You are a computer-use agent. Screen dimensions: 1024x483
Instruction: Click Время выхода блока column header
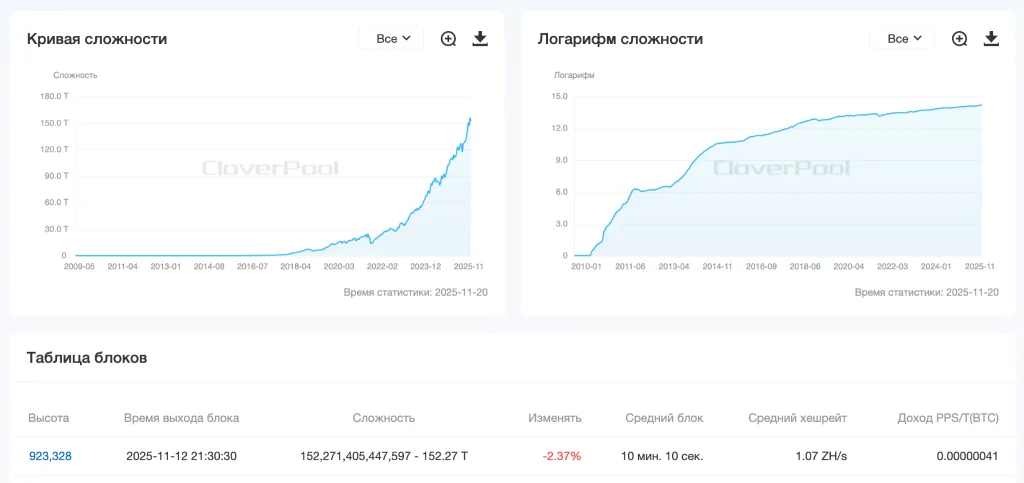click(x=181, y=418)
